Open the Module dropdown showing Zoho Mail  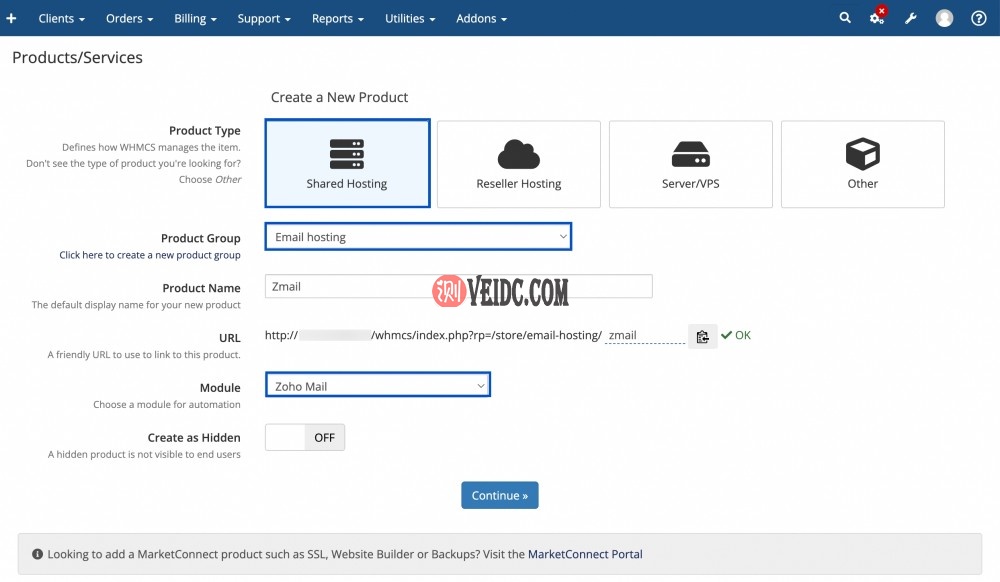[x=378, y=386]
